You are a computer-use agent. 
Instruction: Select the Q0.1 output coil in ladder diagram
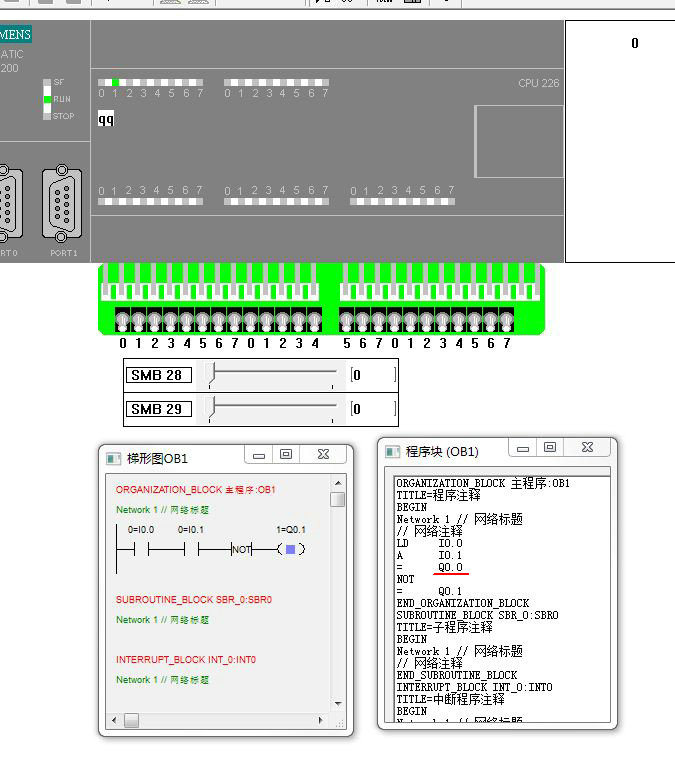coord(290,549)
